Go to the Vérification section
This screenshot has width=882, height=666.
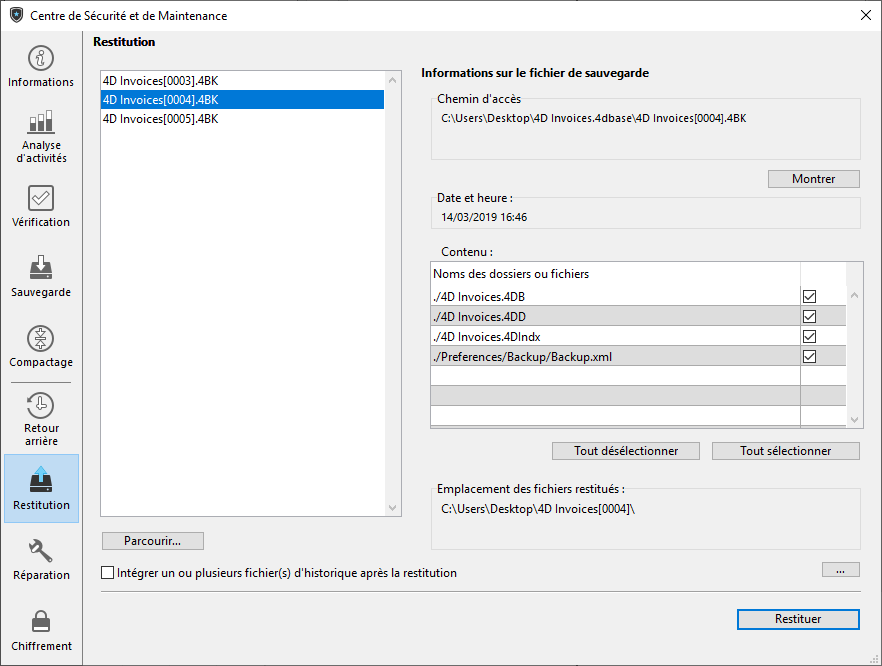[41, 198]
